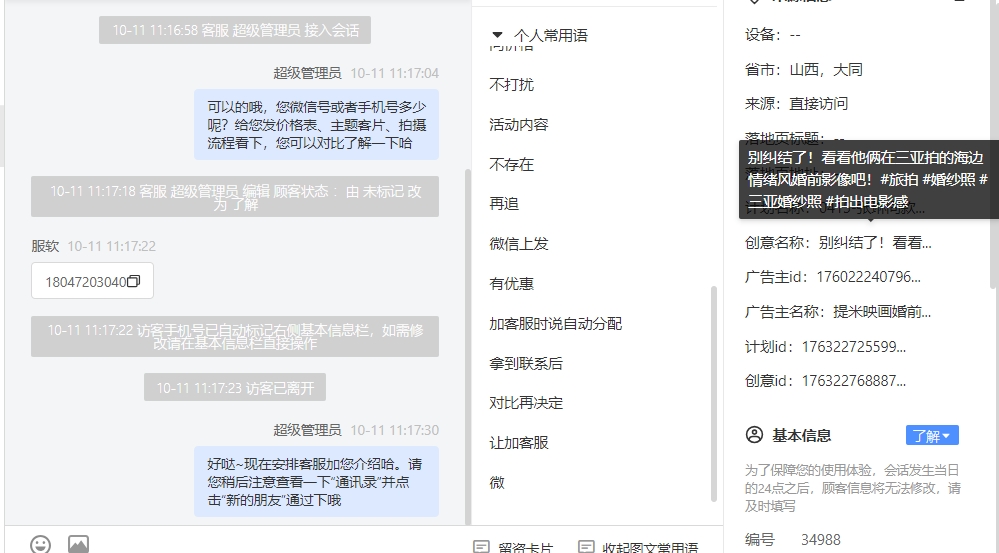Viewport: 999px width, 553px height.
Task: Click the 来源 直接访问 text
Action: 796,104
